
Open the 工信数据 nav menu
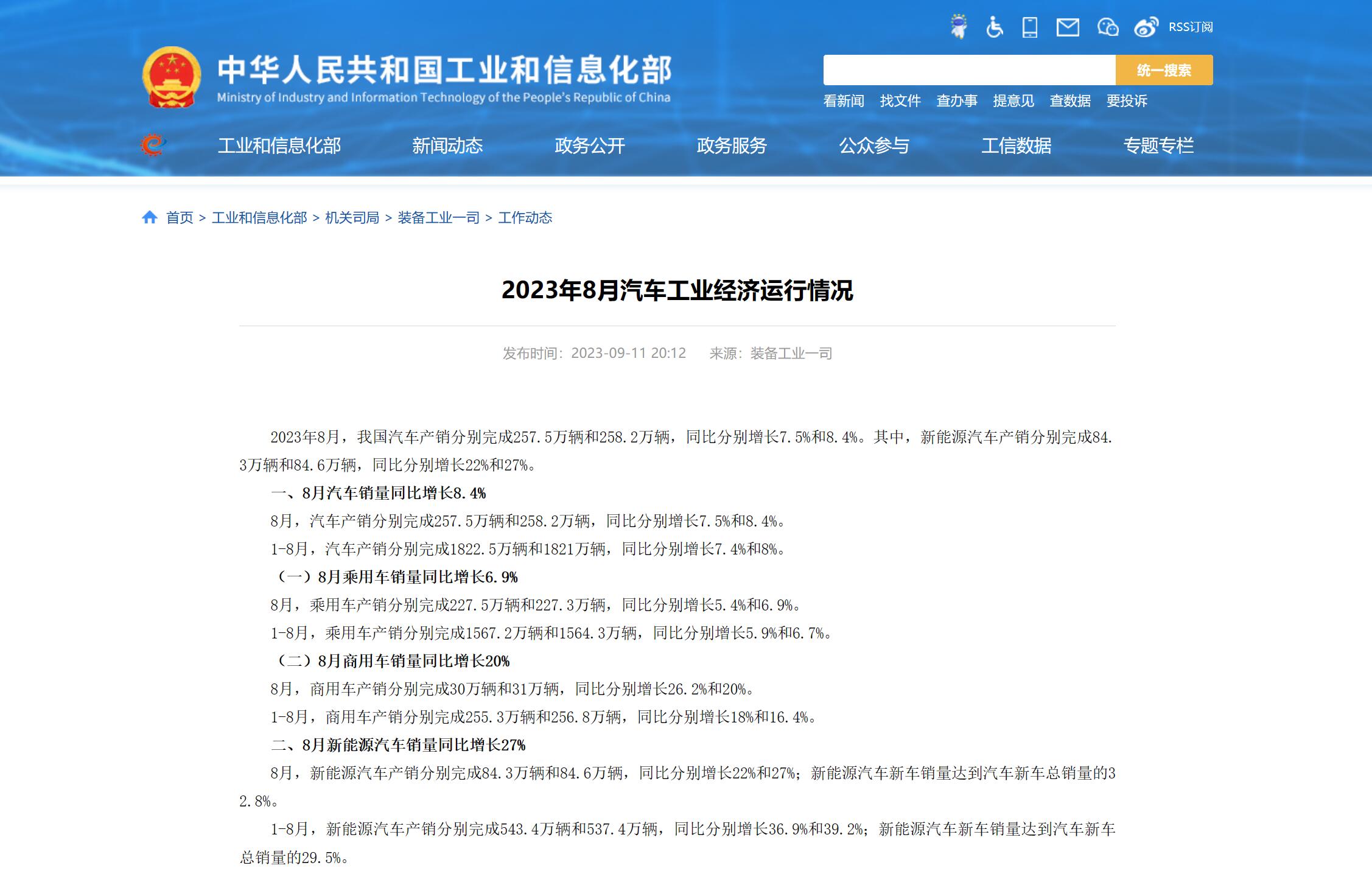pyautogui.click(x=1017, y=145)
